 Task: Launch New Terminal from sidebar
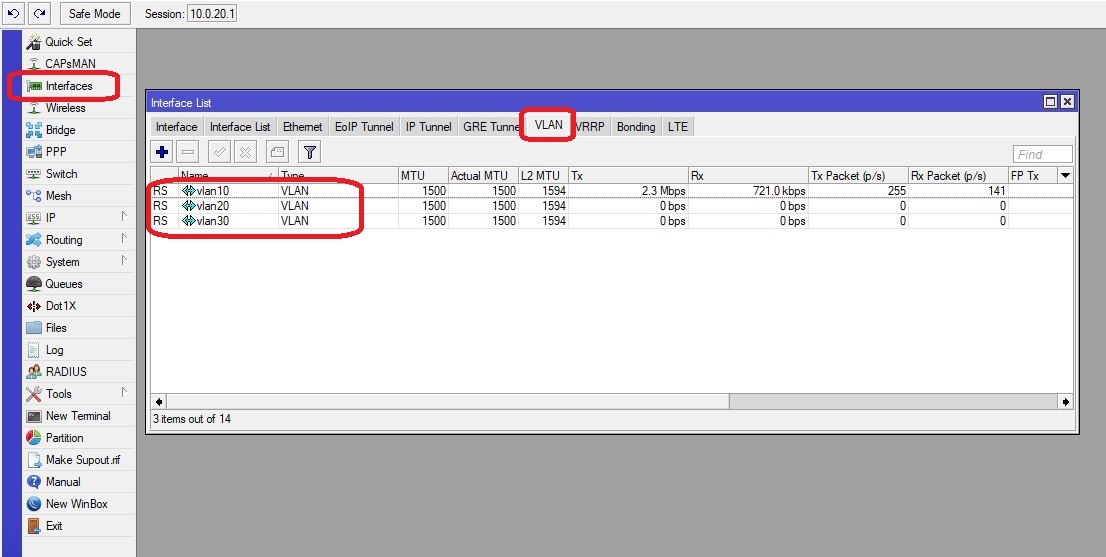(77, 416)
